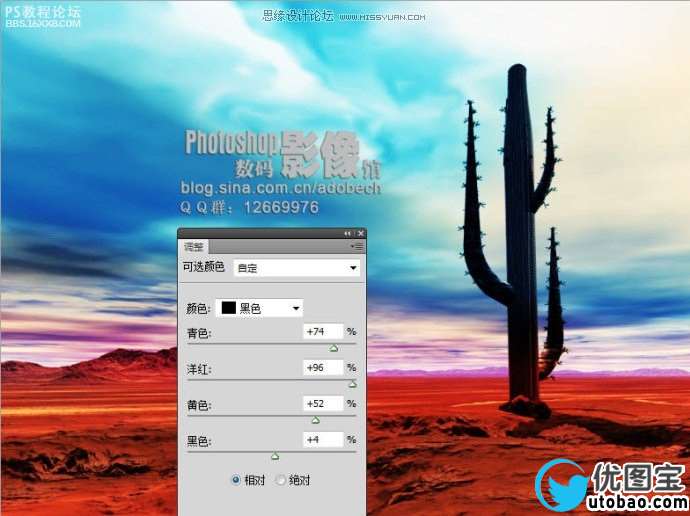Screen dimensions: 690x516
Task: Click the 黑色: slider label
Action: point(199,441)
